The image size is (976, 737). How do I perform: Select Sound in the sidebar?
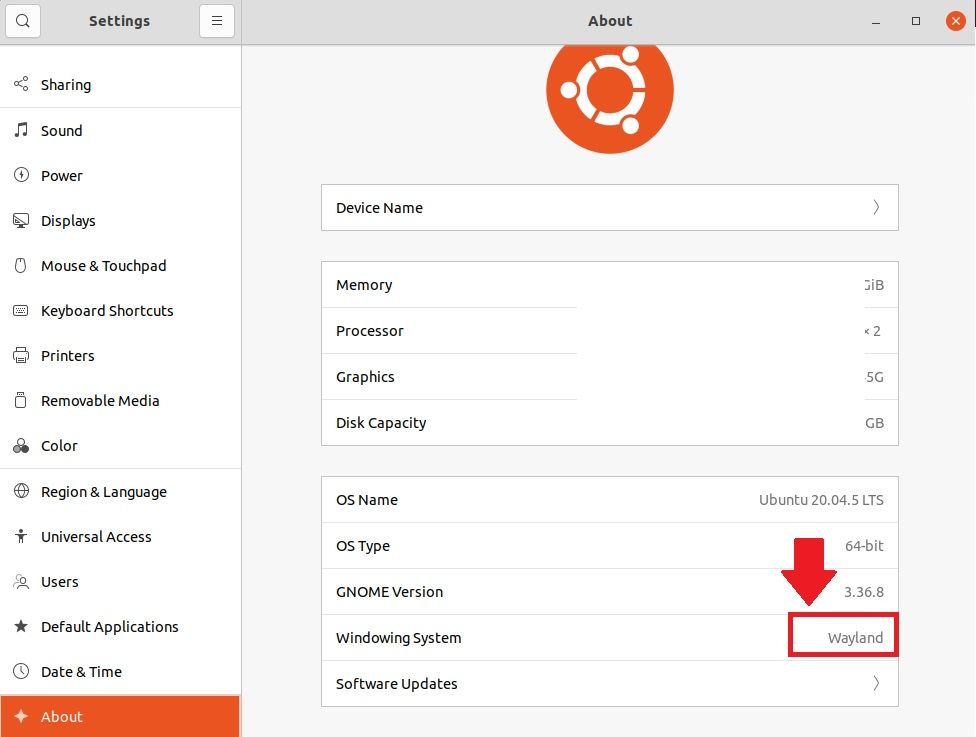coord(120,130)
